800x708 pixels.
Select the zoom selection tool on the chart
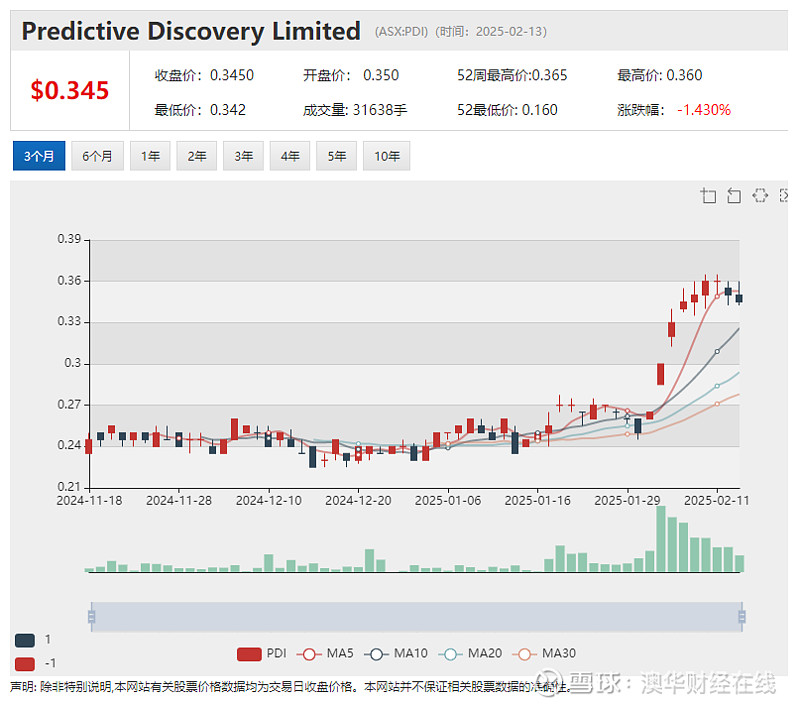(708, 195)
